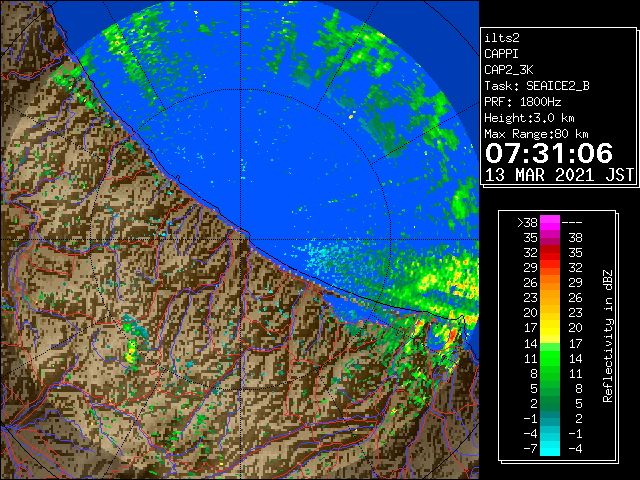Click the -4 value in right legend column

(575, 448)
